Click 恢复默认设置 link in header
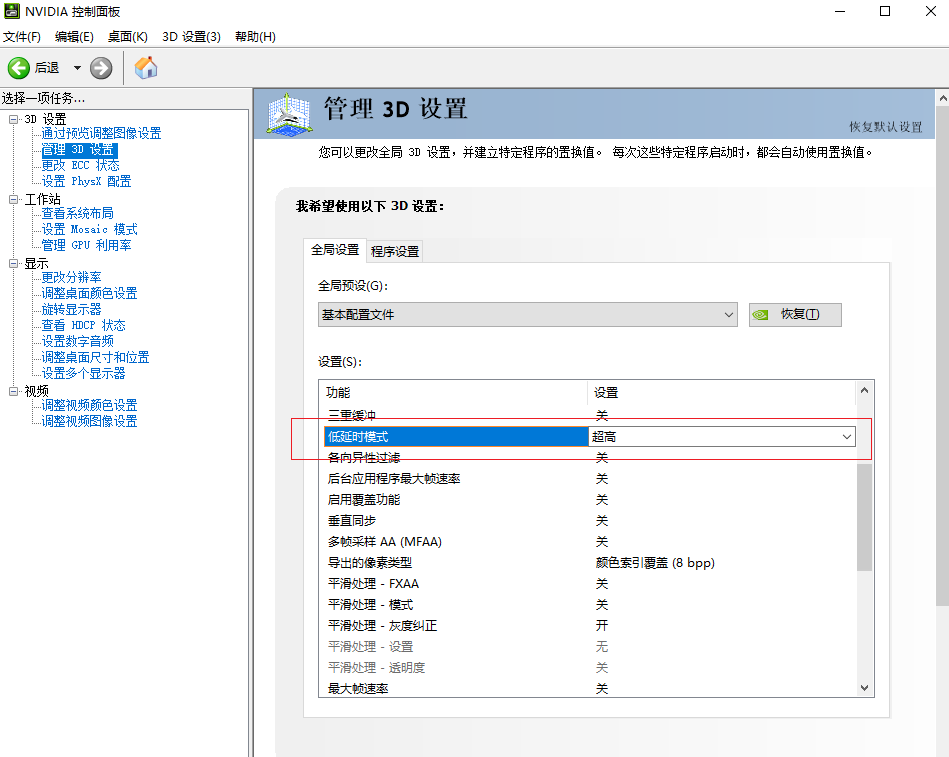Viewport: 949px width, 757px height. tap(885, 126)
